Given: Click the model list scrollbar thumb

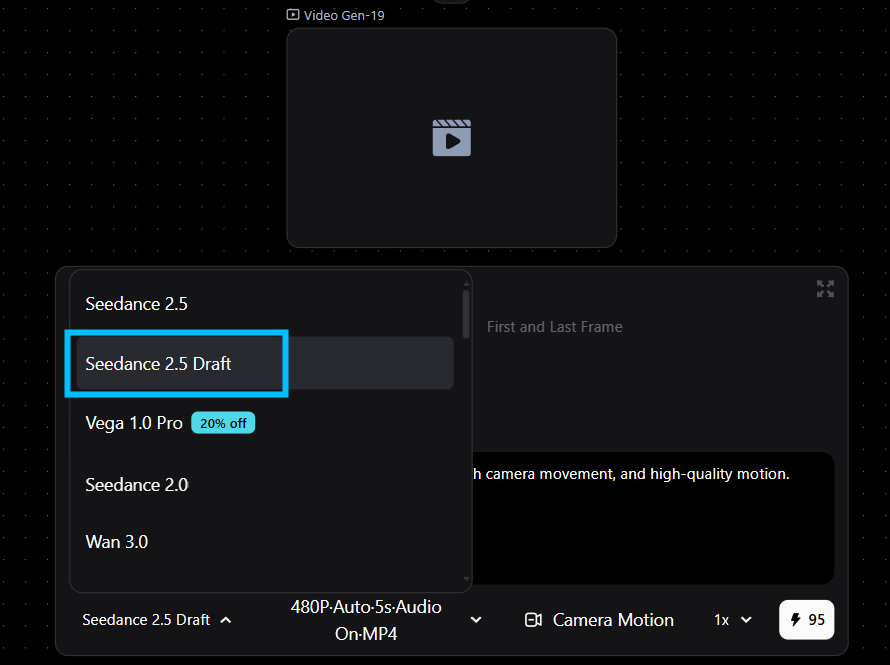Looking at the screenshot, I should pos(466,314).
